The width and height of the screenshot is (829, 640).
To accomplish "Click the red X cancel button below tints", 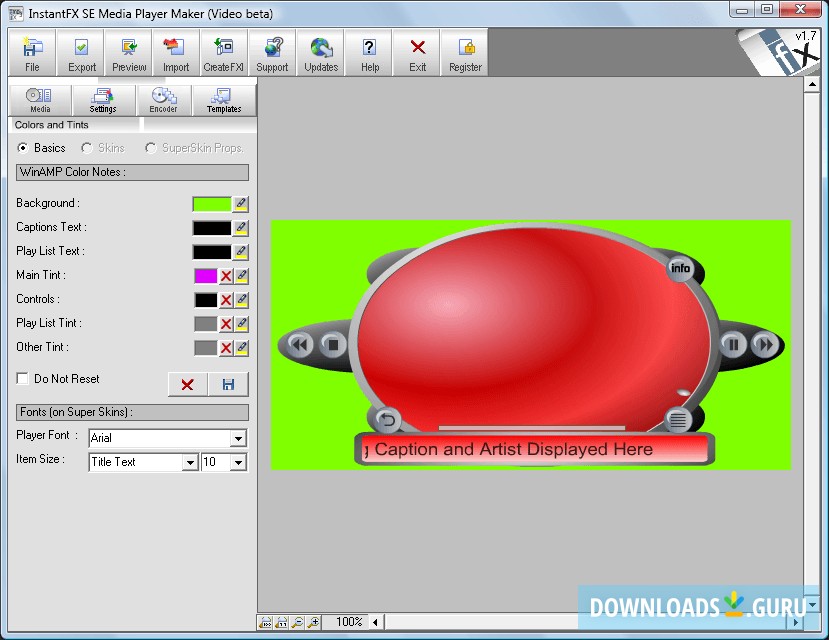I will point(187,385).
